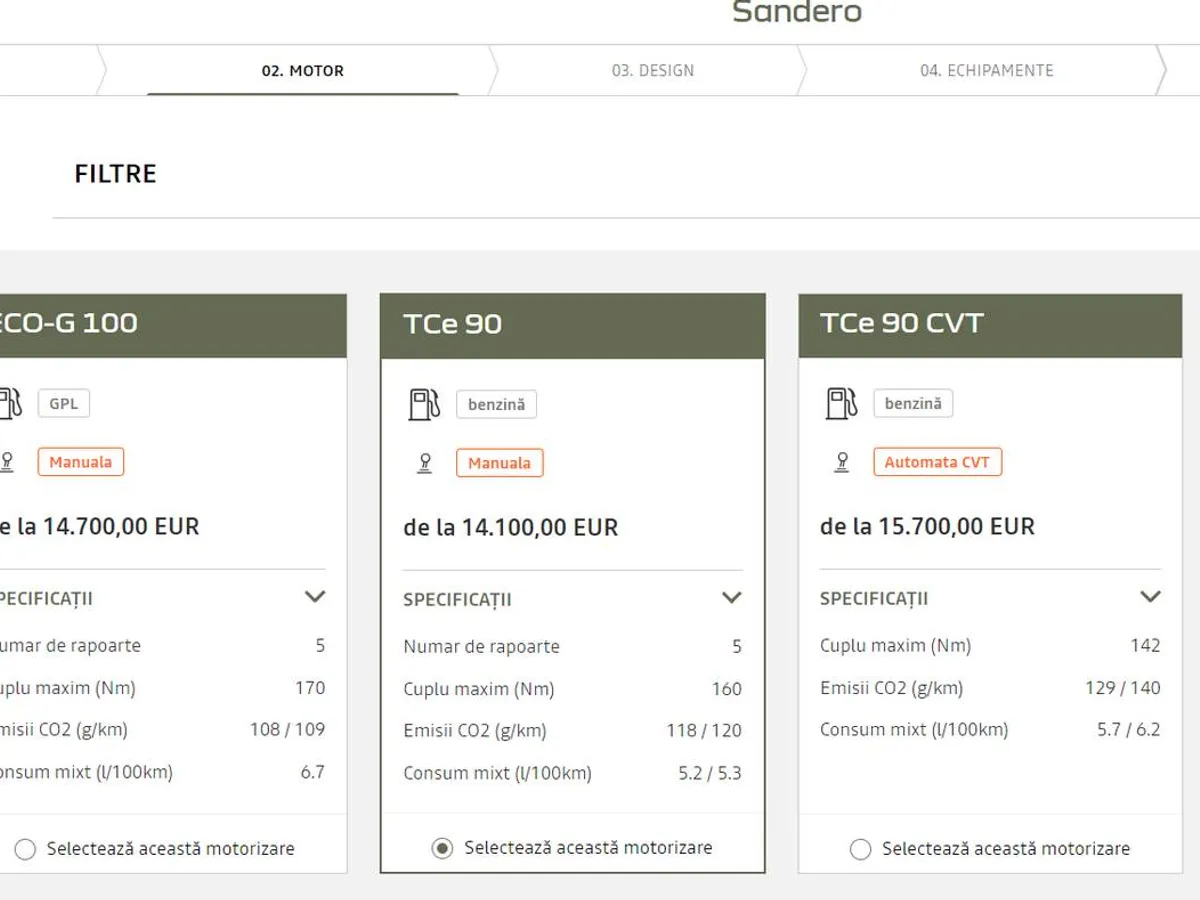Click the Manuala tag in TCe 90 card
The height and width of the screenshot is (900, 1200).
[x=499, y=463]
